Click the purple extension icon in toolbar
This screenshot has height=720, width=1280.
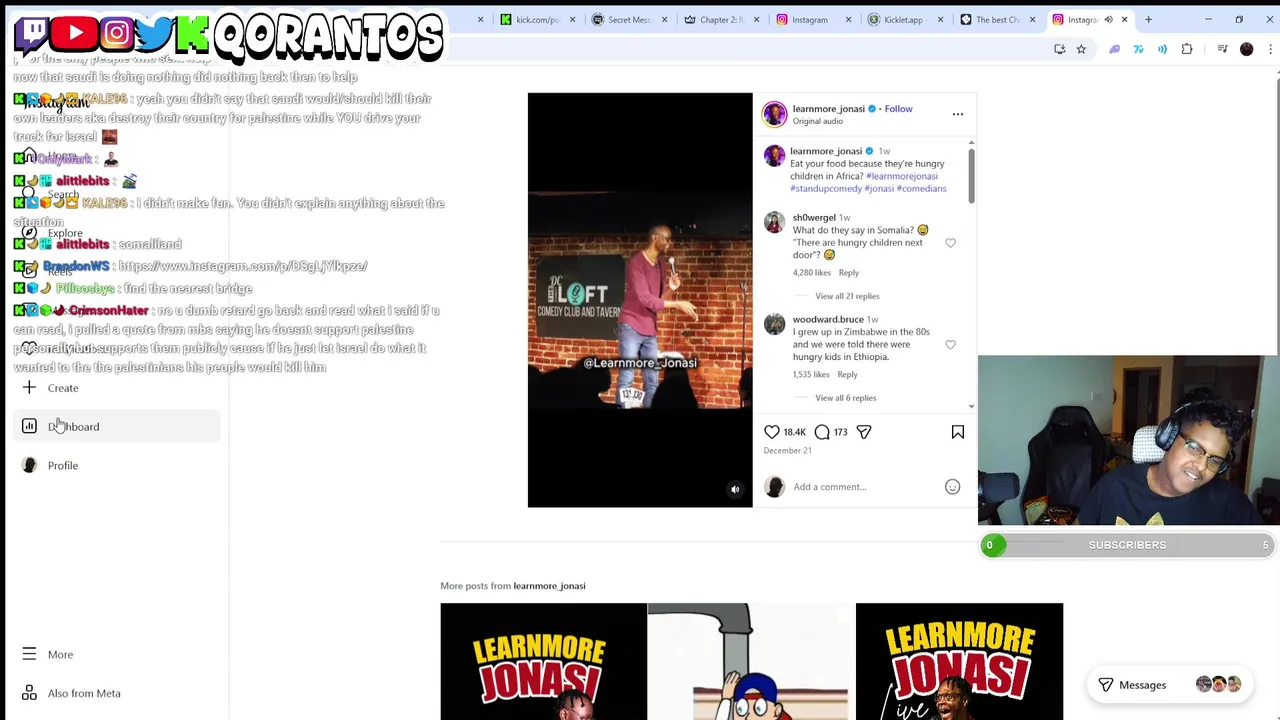pos(1115,49)
